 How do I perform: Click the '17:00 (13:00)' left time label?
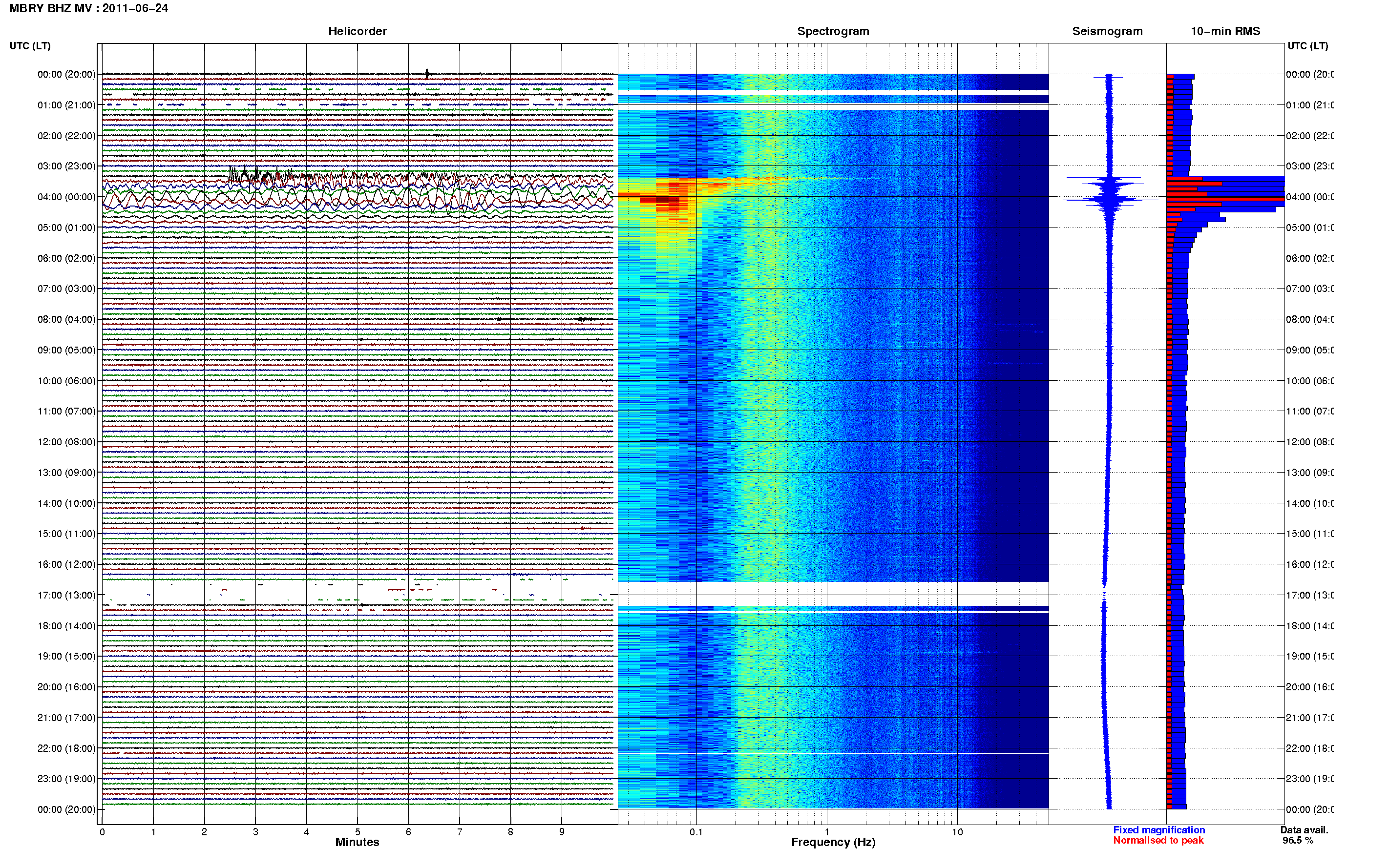[x=66, y=595]
